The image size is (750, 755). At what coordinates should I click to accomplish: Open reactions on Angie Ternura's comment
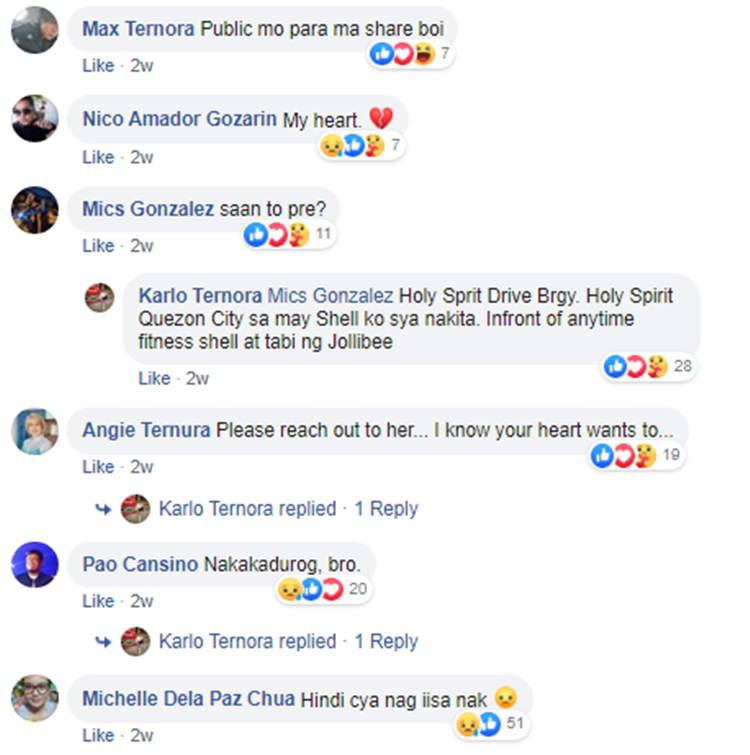(x=637, y=456)
